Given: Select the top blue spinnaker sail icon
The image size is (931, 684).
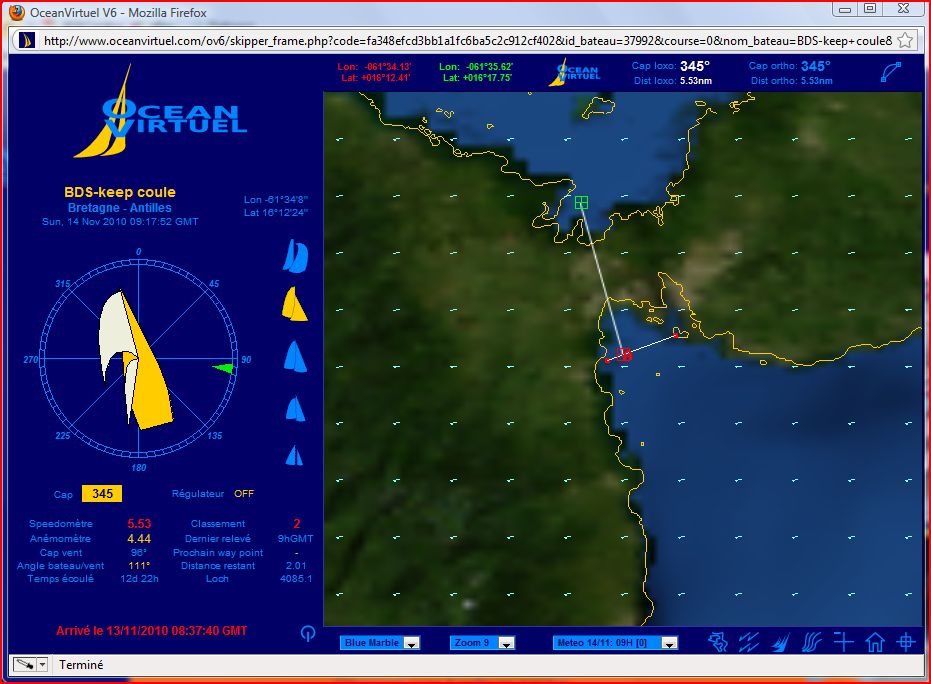Looking at the screenshot, I should (x=296, y=256).
